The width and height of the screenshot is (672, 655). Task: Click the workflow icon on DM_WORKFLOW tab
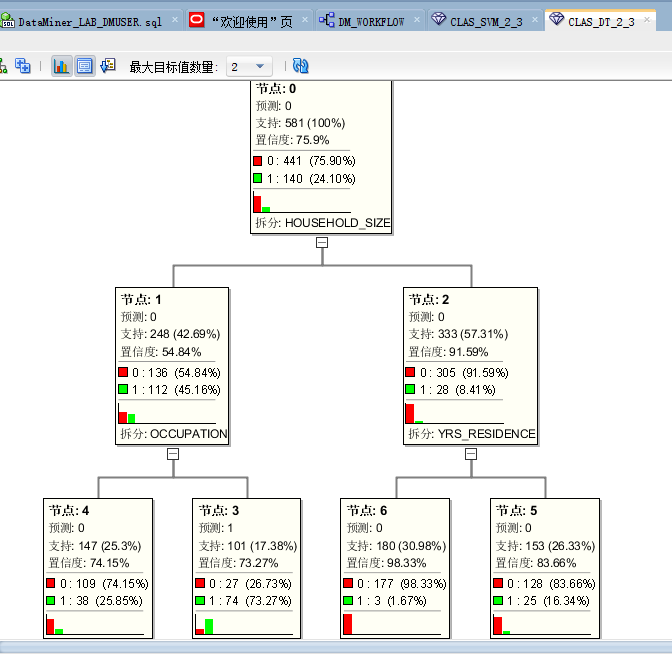coord(327,20)
